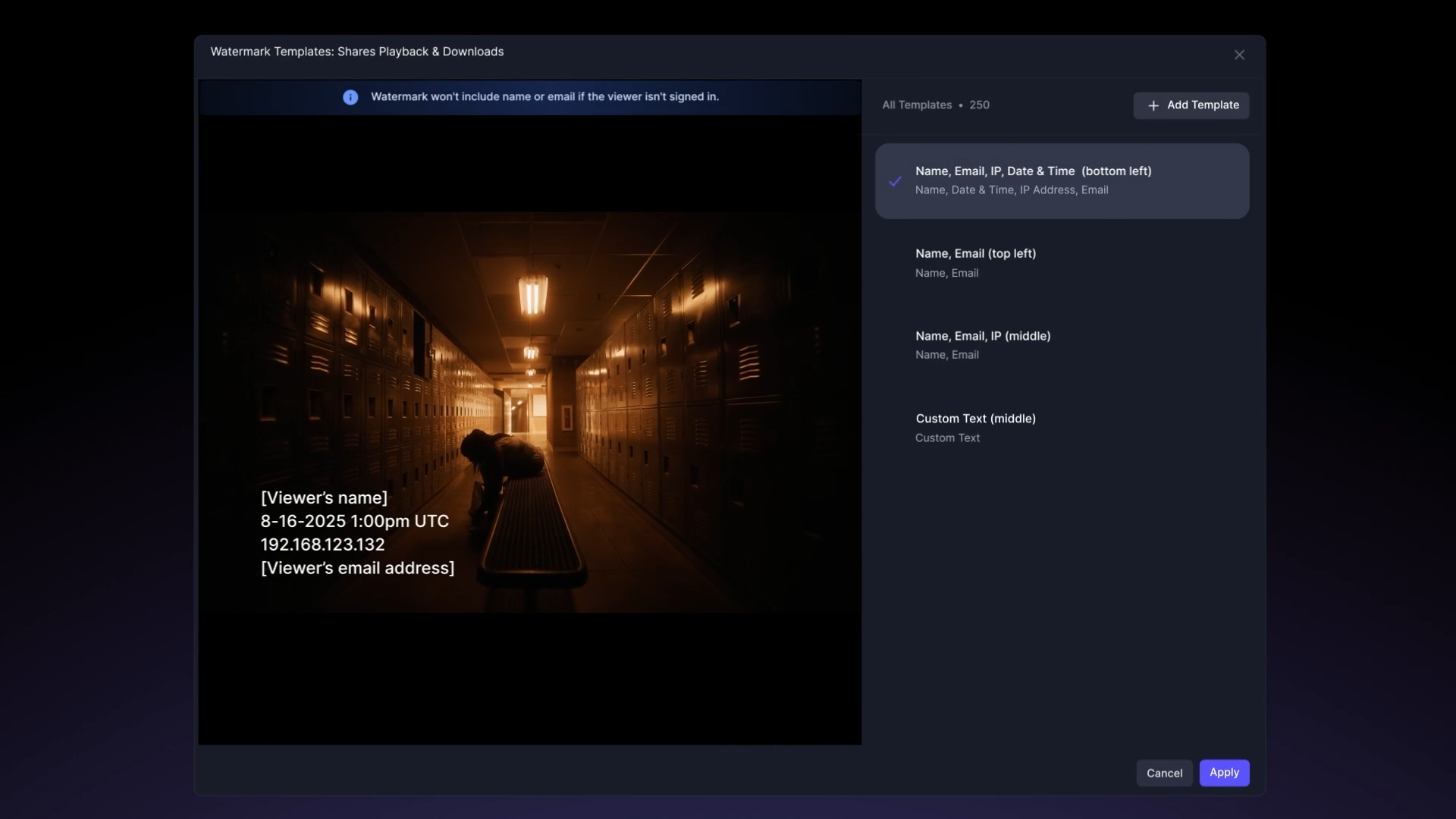This screenshot has width=1456, height=819.
Task: Click the plus icon beside Add Template
Action: coord(1153,105)
